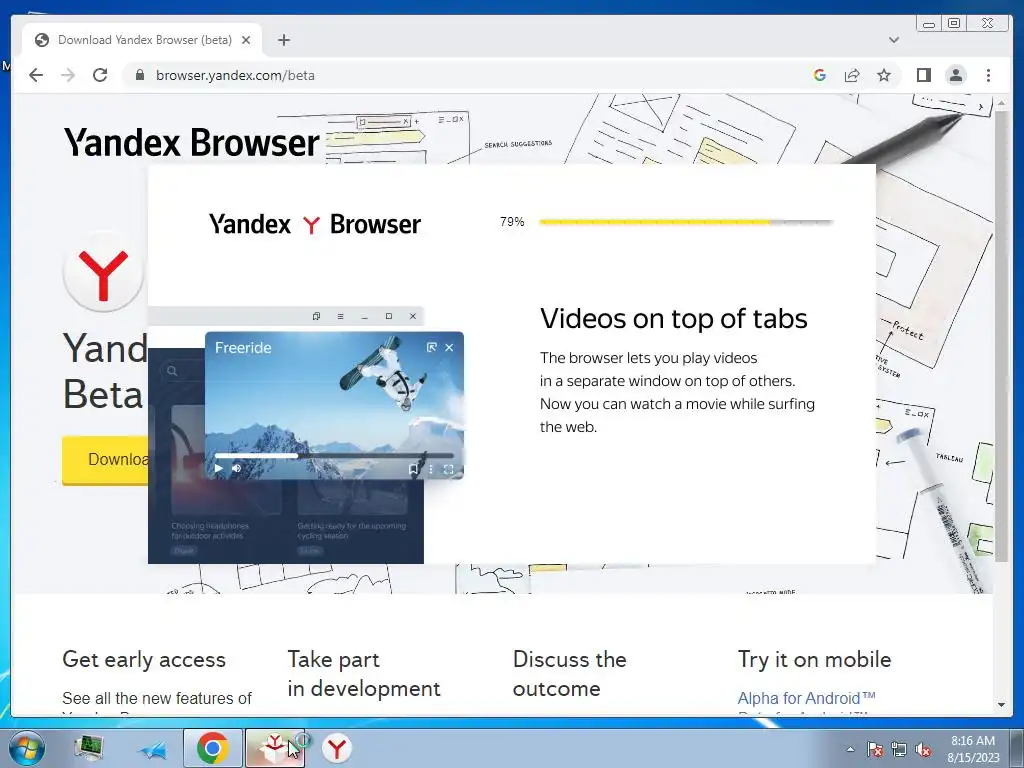Select the Download Yandex Browser (beta) tab
The image size is (1024, 768).
tap(142, 40)
